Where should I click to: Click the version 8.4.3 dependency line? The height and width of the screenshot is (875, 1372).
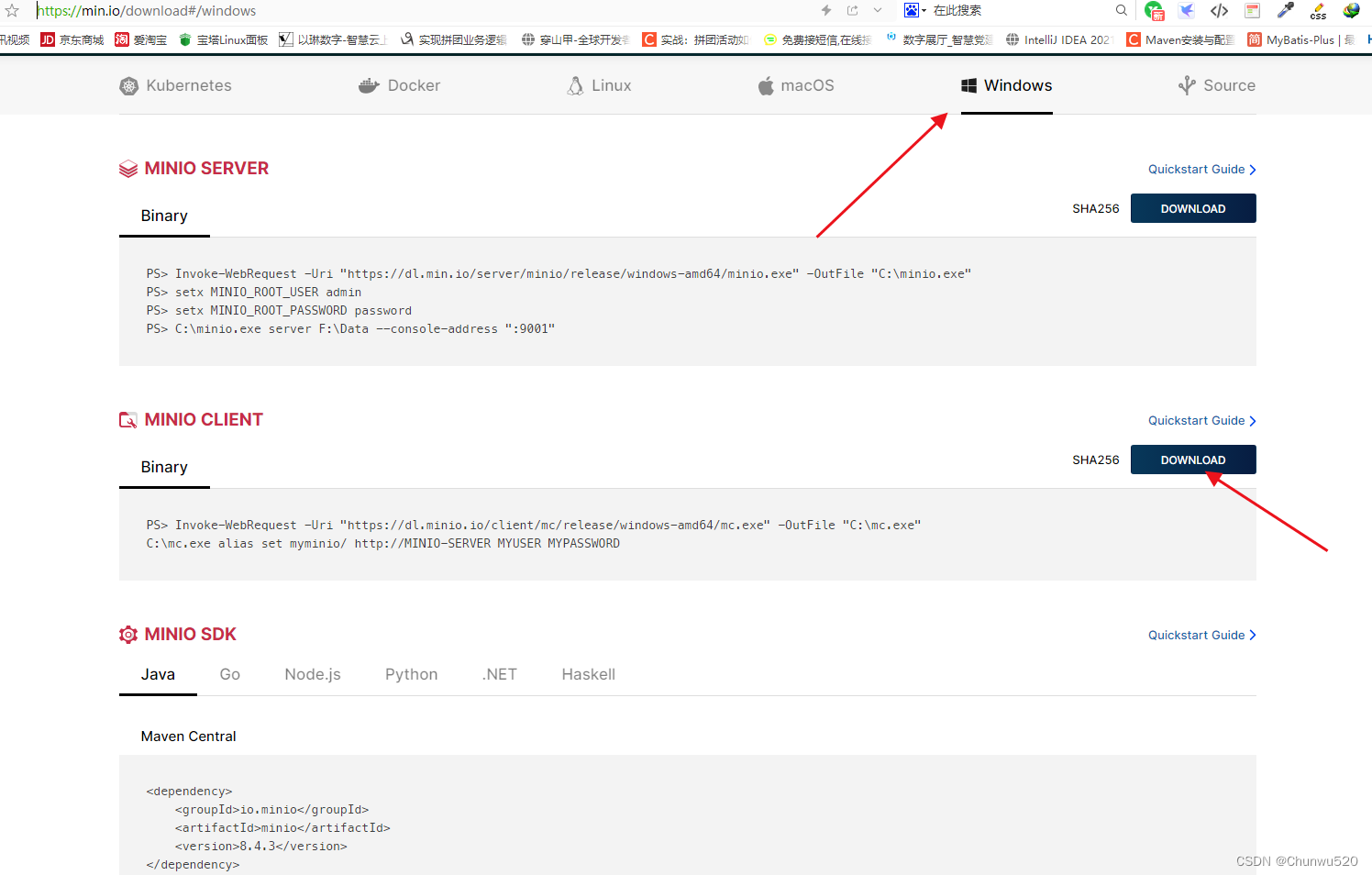[x=261, y=846]
